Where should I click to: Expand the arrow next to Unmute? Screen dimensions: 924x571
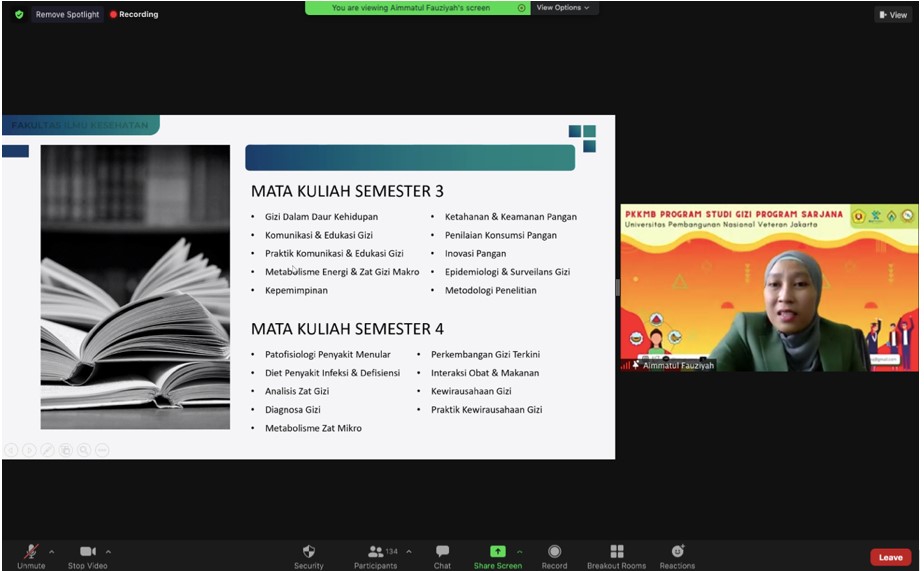pyautogui.click(x=51, y=551)
